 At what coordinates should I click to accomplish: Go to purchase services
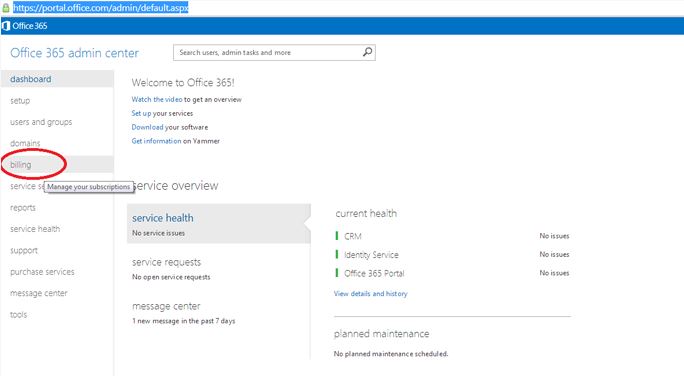pos(42,272)
